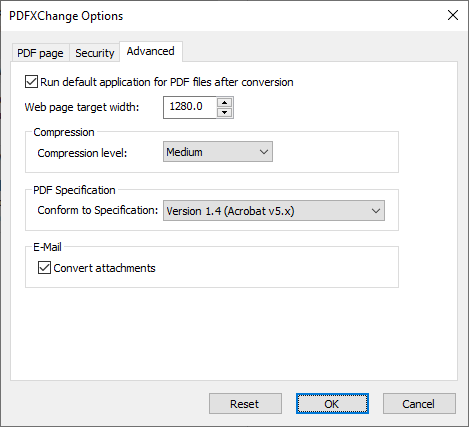This screenshot has width=469, height=427.
Task: Open the Version 1.4 (Acrobat v5.x) combo box
Action: click(x=274, y=211)
